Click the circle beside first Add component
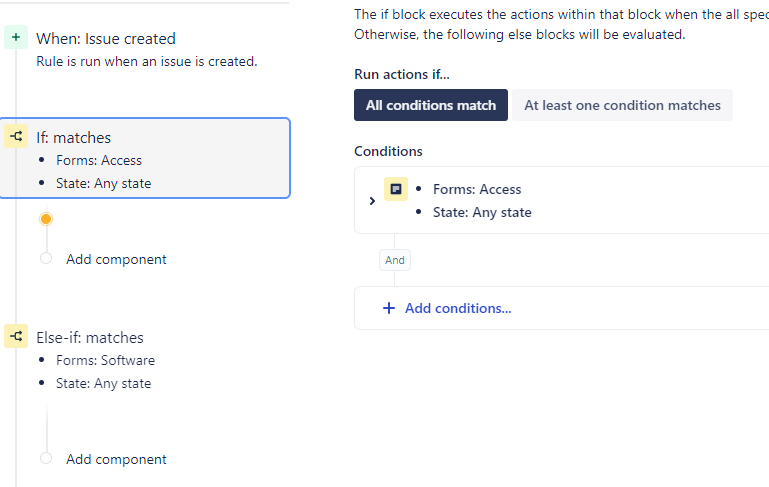The width and height of the screenshot is (769, 487). pyautogui.click(x=46, y=258)
